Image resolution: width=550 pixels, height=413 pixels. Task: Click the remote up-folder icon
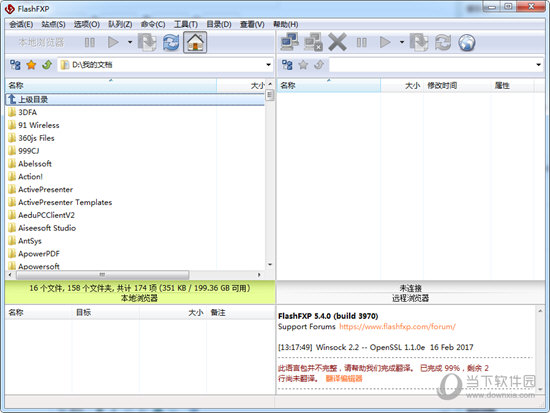coord(319,65)
